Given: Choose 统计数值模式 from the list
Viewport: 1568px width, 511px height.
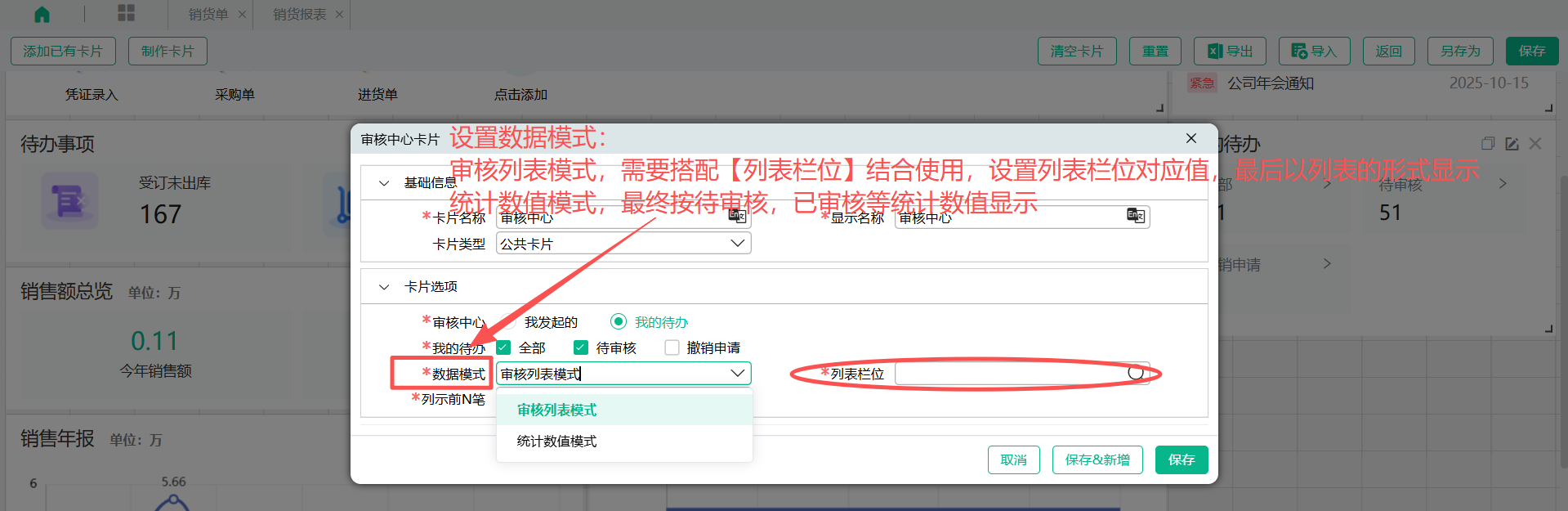Looking at the screenshot, I should coord(556,442).
